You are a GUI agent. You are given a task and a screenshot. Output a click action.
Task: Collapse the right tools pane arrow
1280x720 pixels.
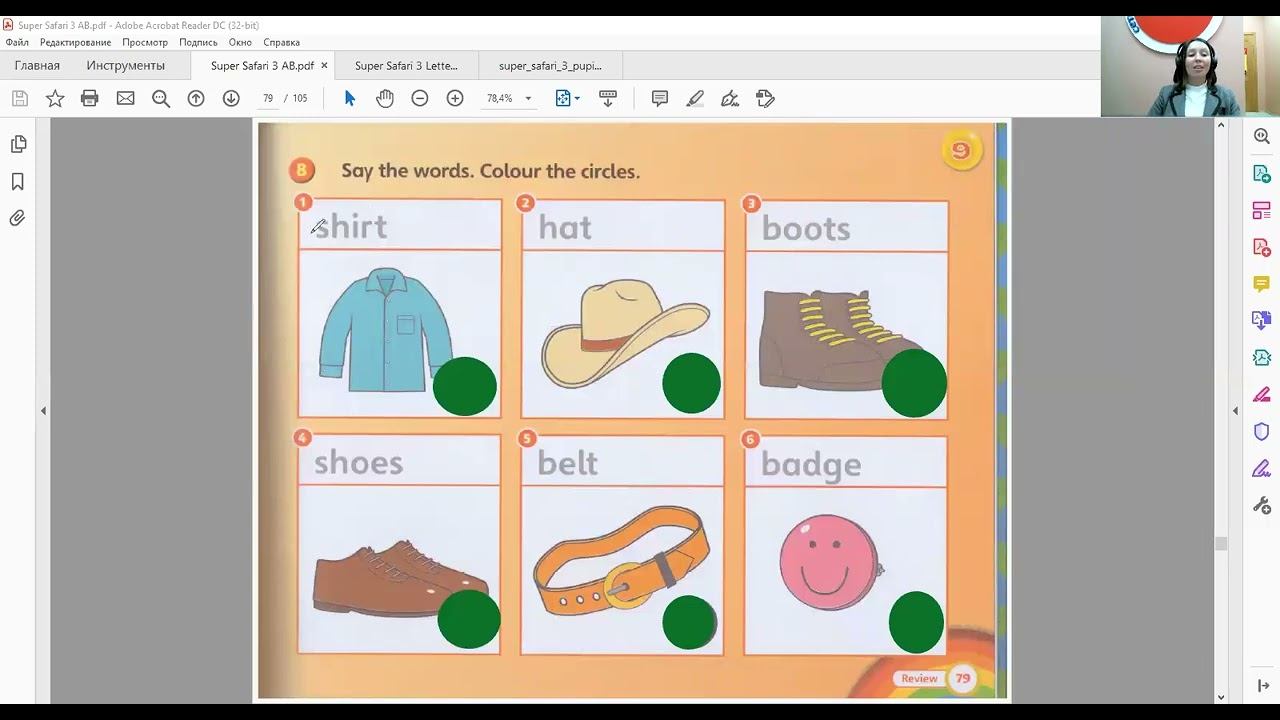(x=1235, y=411)
